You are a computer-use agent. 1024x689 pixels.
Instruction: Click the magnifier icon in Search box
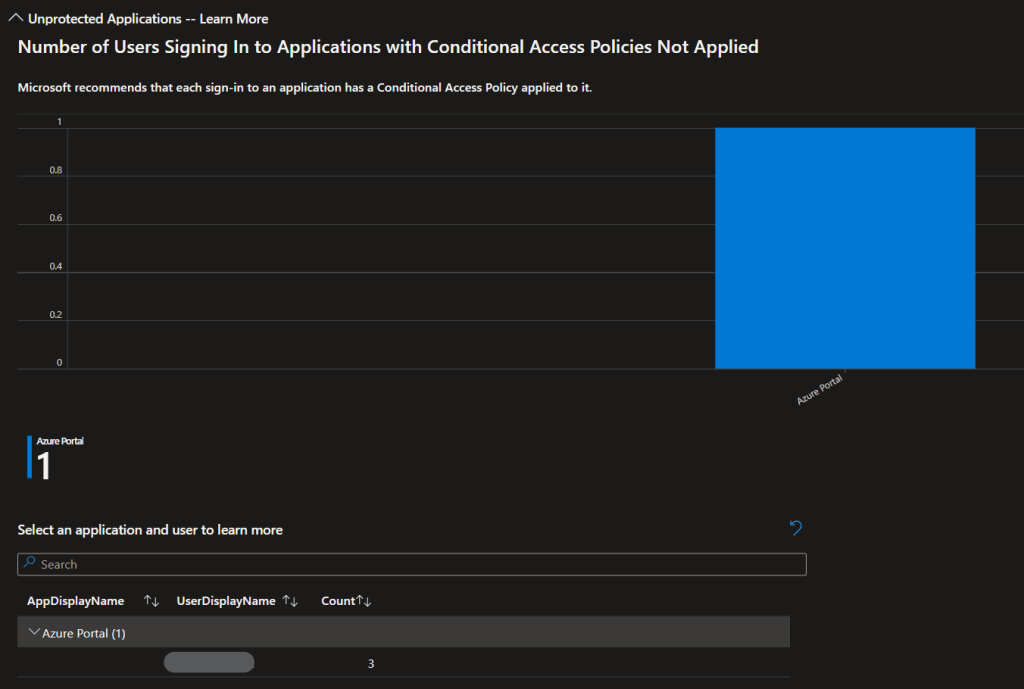30,564
